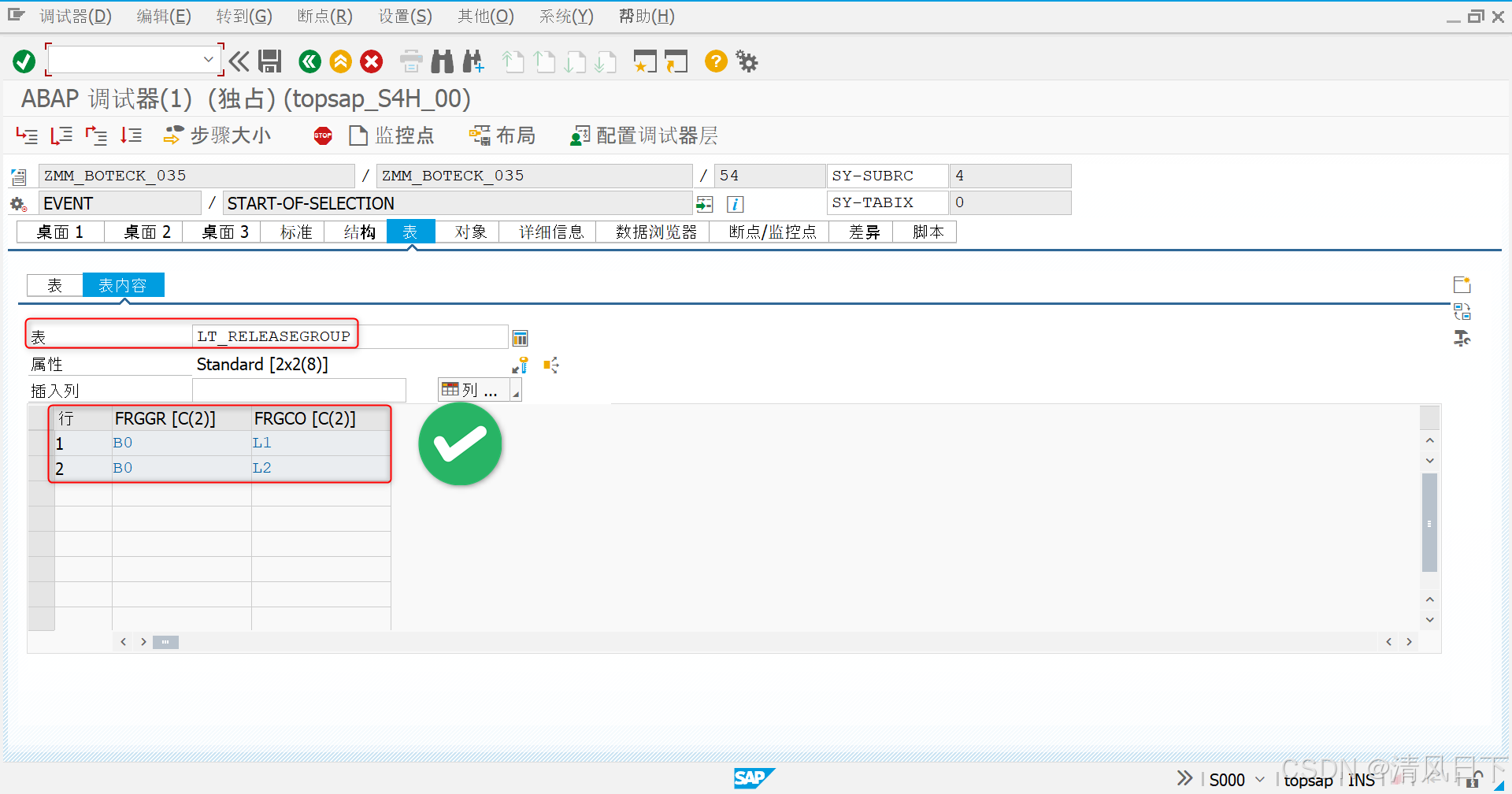Screen dimensions: 1512x794
Task: Click the yellow Exit up-arrow icon
Action: click(341, 61)
